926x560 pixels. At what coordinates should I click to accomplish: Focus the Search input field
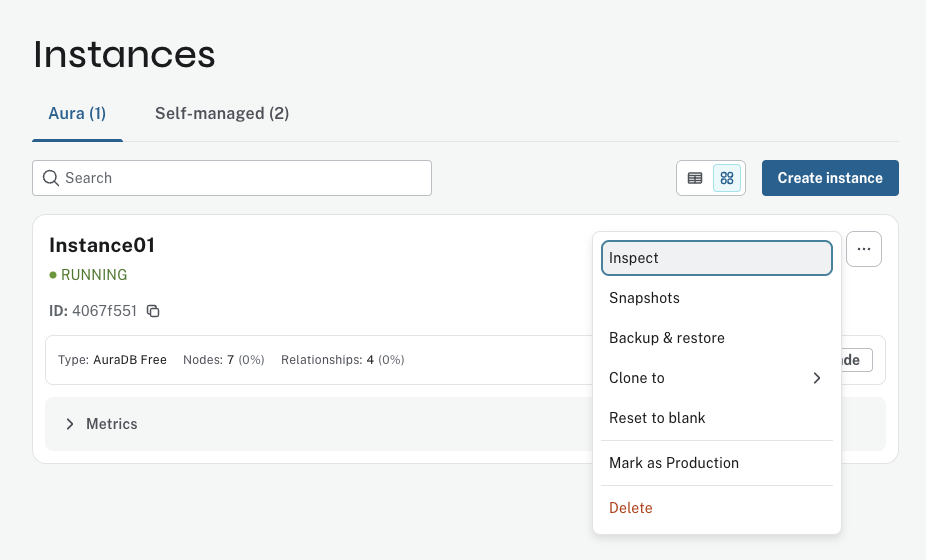tap(240, 178)
